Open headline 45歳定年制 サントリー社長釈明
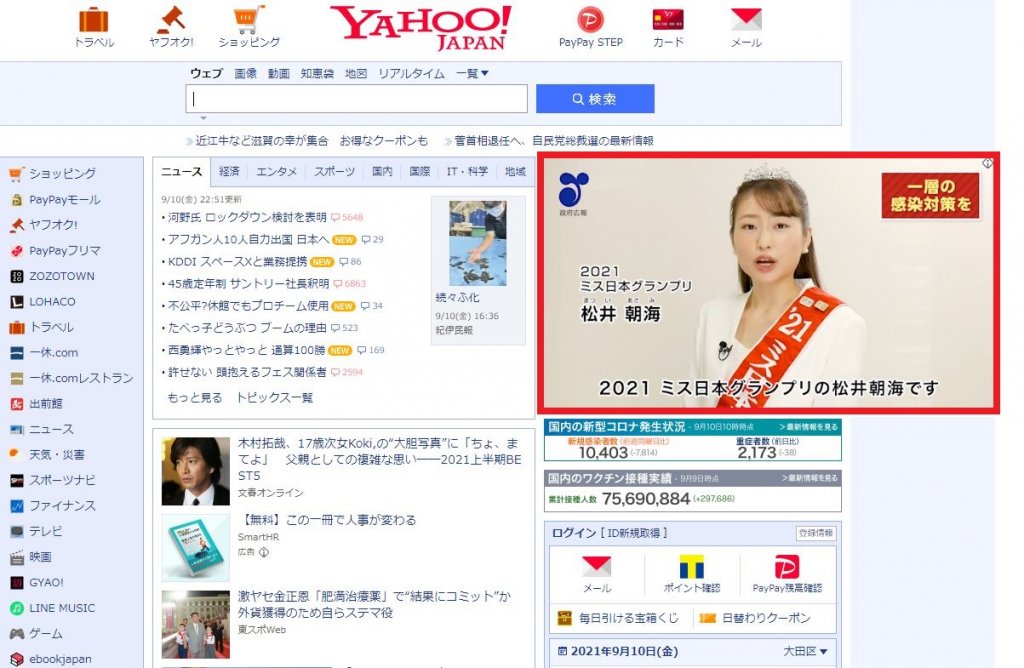 (248, 283)
